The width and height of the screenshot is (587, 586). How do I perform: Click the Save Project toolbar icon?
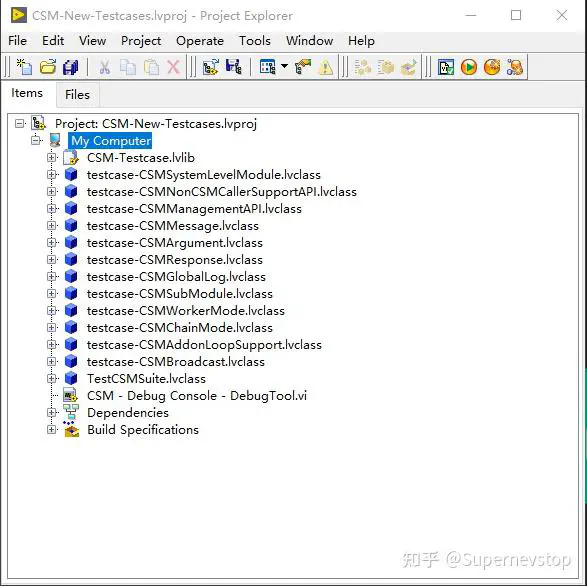click(x=234, y=67)
